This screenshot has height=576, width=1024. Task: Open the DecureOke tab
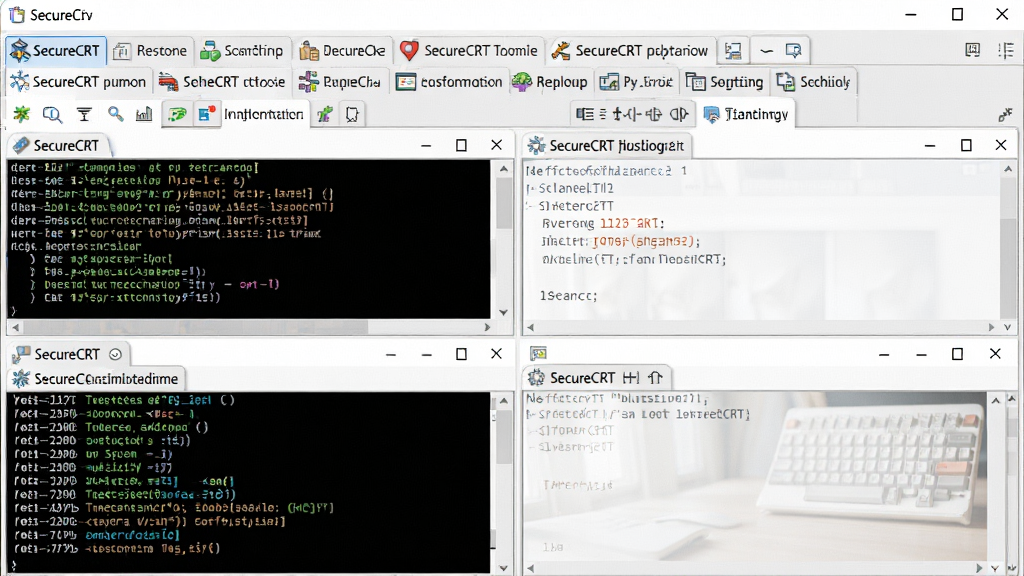[x=342, y=51]
